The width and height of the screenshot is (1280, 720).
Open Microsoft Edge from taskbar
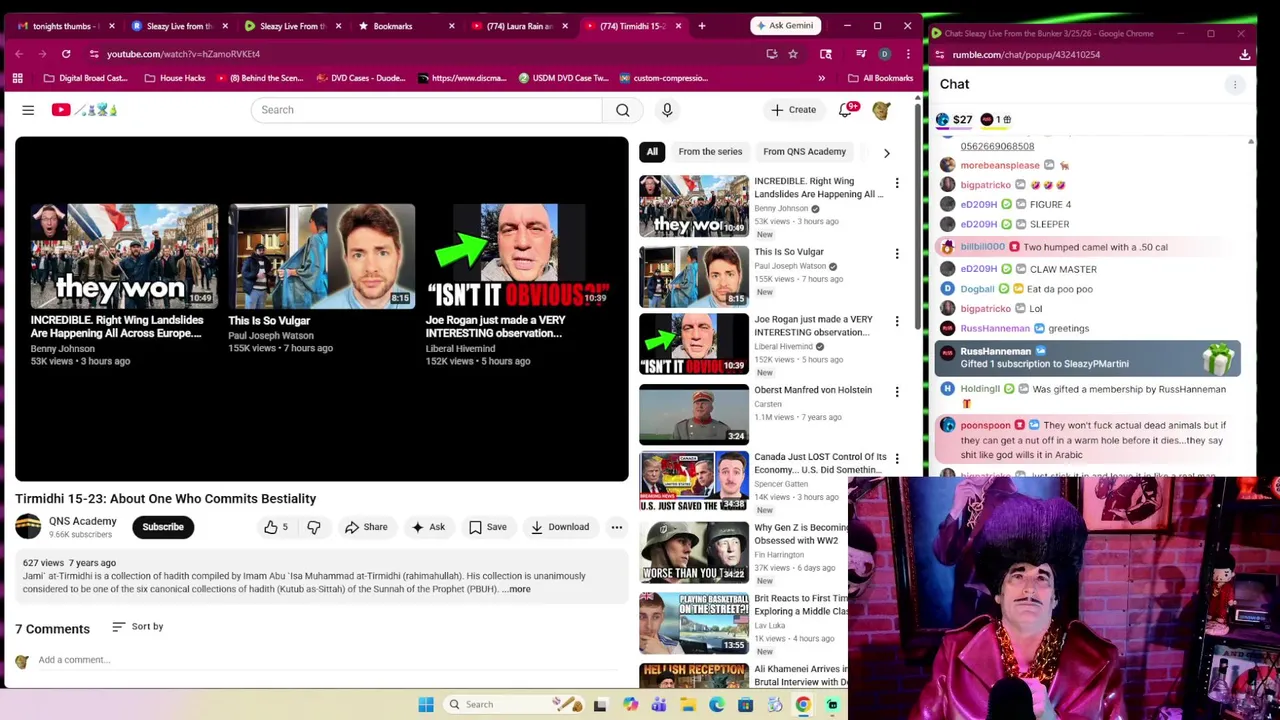pyautogui.click(x=717, y=705)
